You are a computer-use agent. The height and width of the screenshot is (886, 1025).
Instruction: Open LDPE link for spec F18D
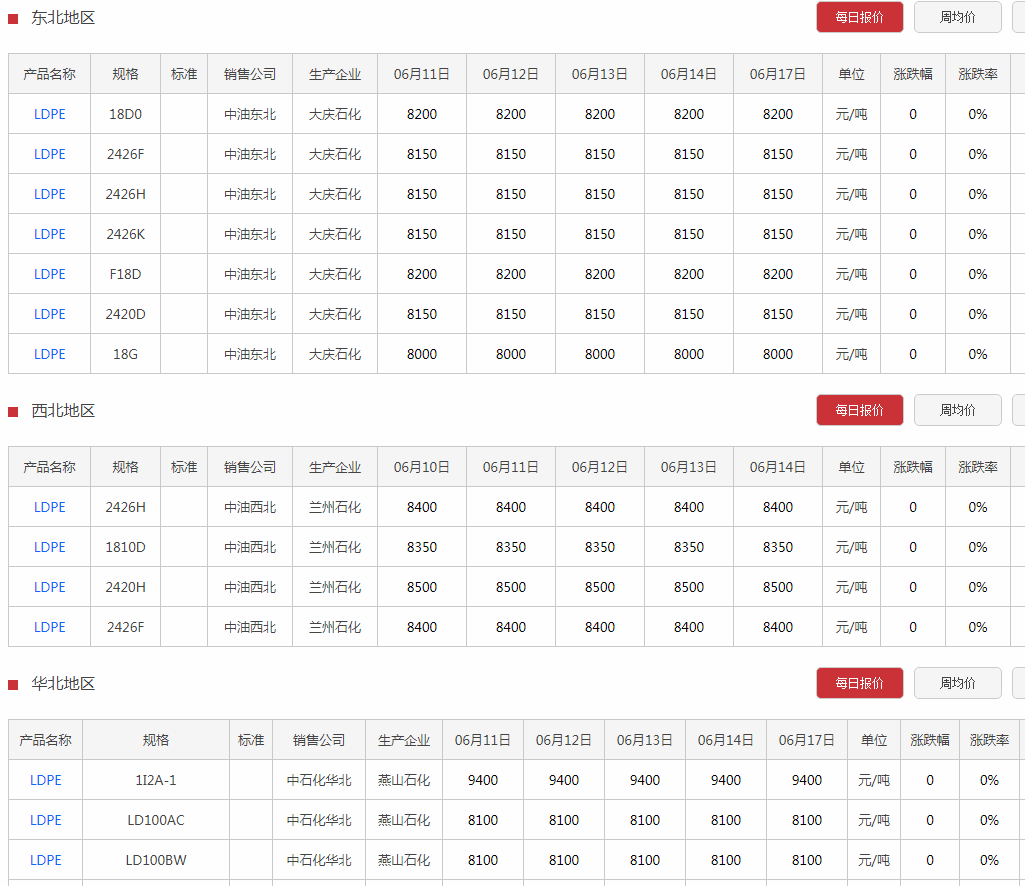pyautogui.click(x=50, y=274)
